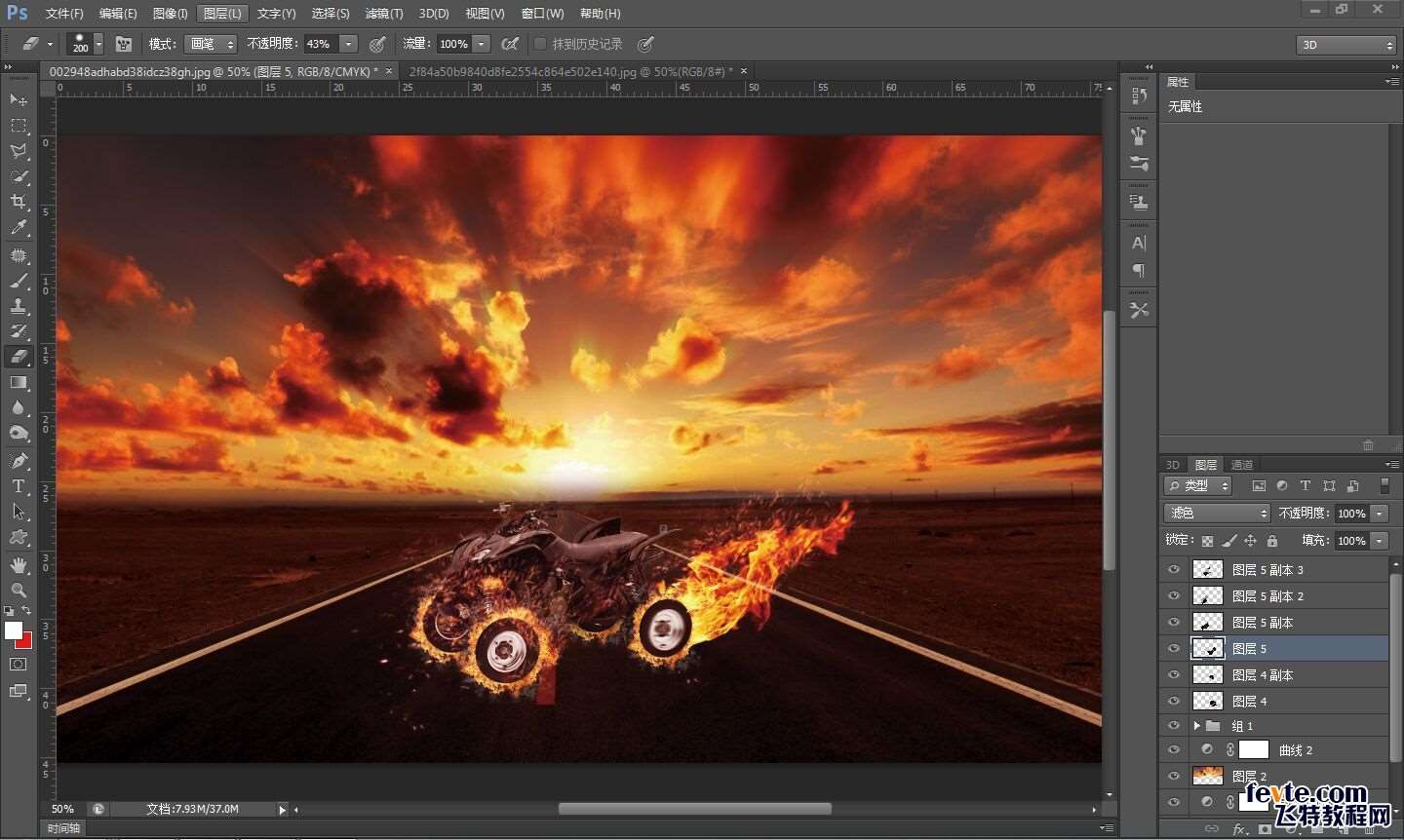
Task: Open the eraser 模式 dropdown
Action: [x=212, y=44]
